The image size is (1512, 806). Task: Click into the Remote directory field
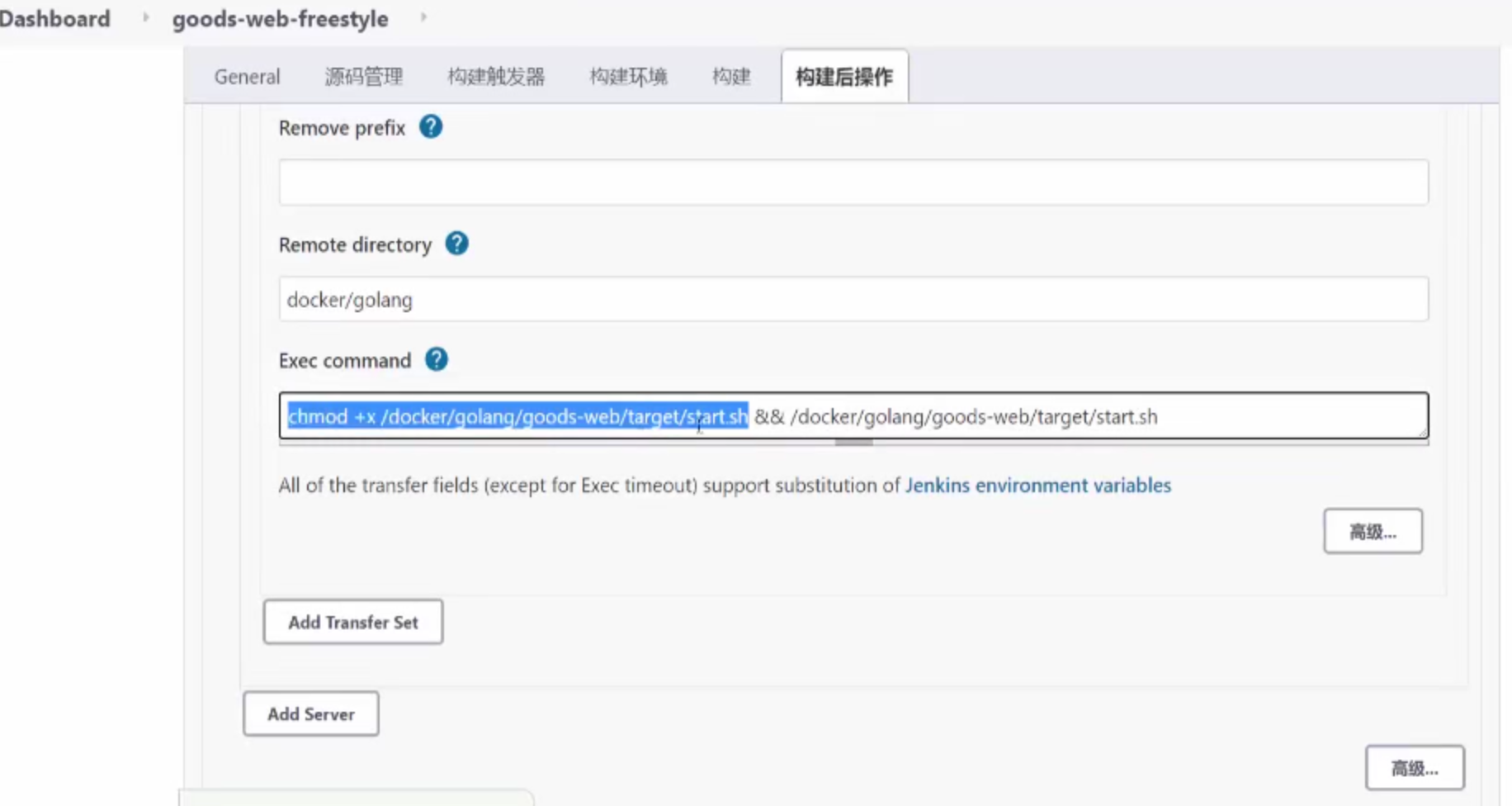pos(853,299)
